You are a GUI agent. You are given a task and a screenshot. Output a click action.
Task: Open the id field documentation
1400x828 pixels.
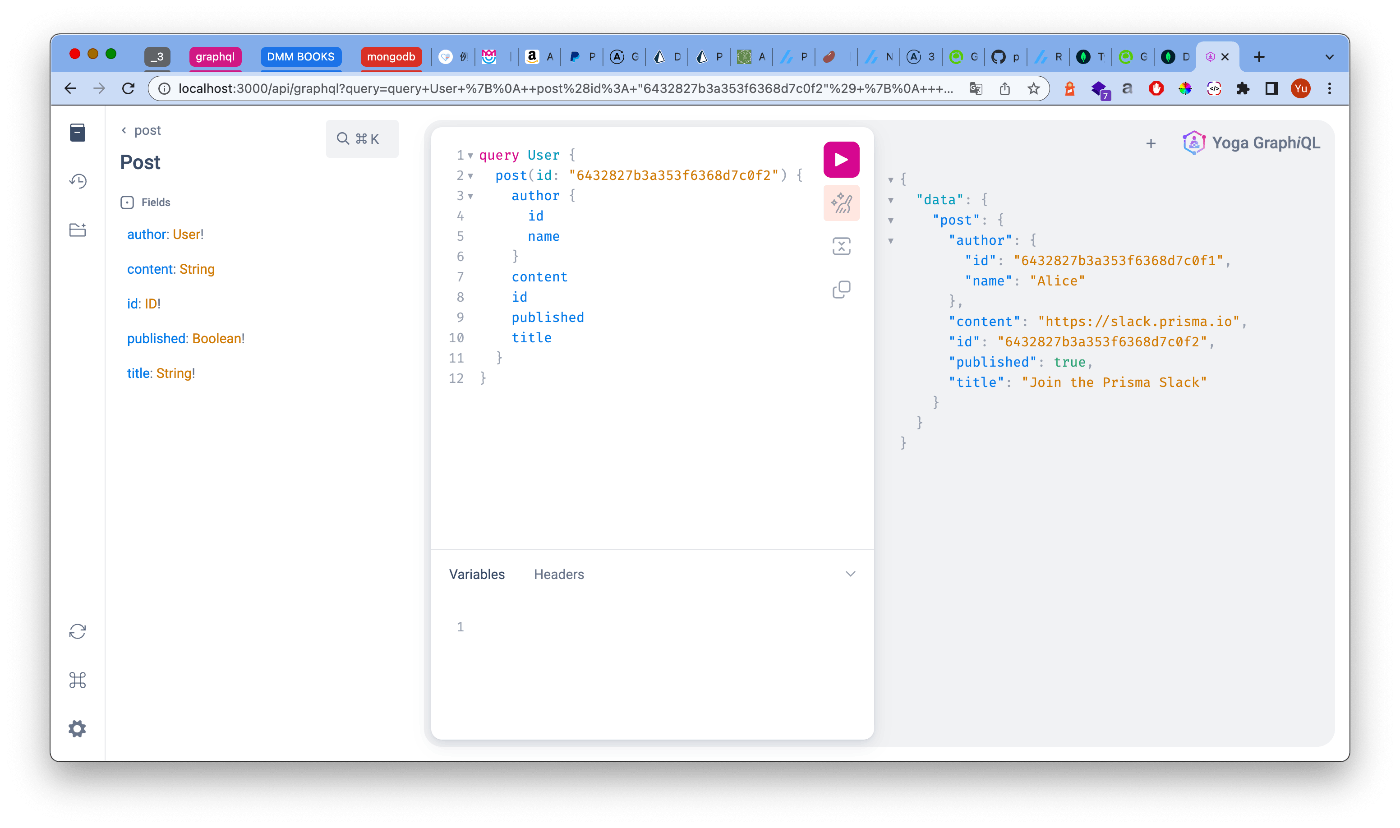coord(132,304)
